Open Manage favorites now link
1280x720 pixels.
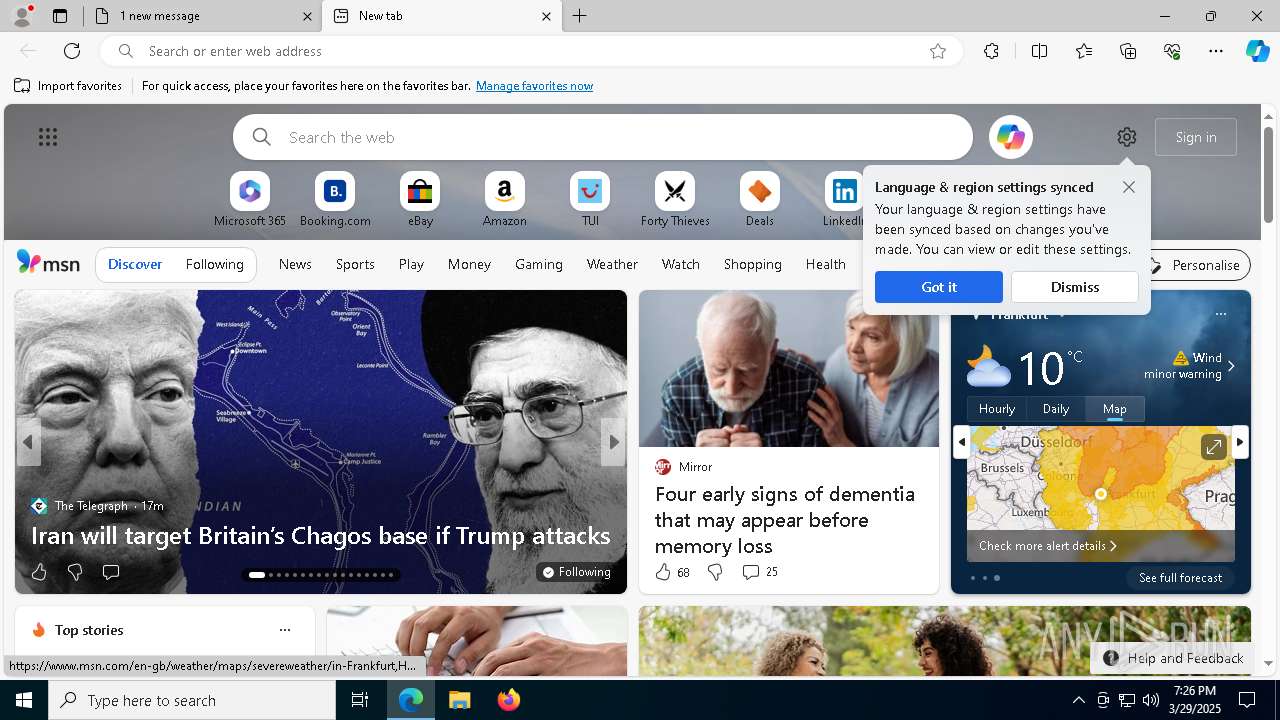coord(534,86)
